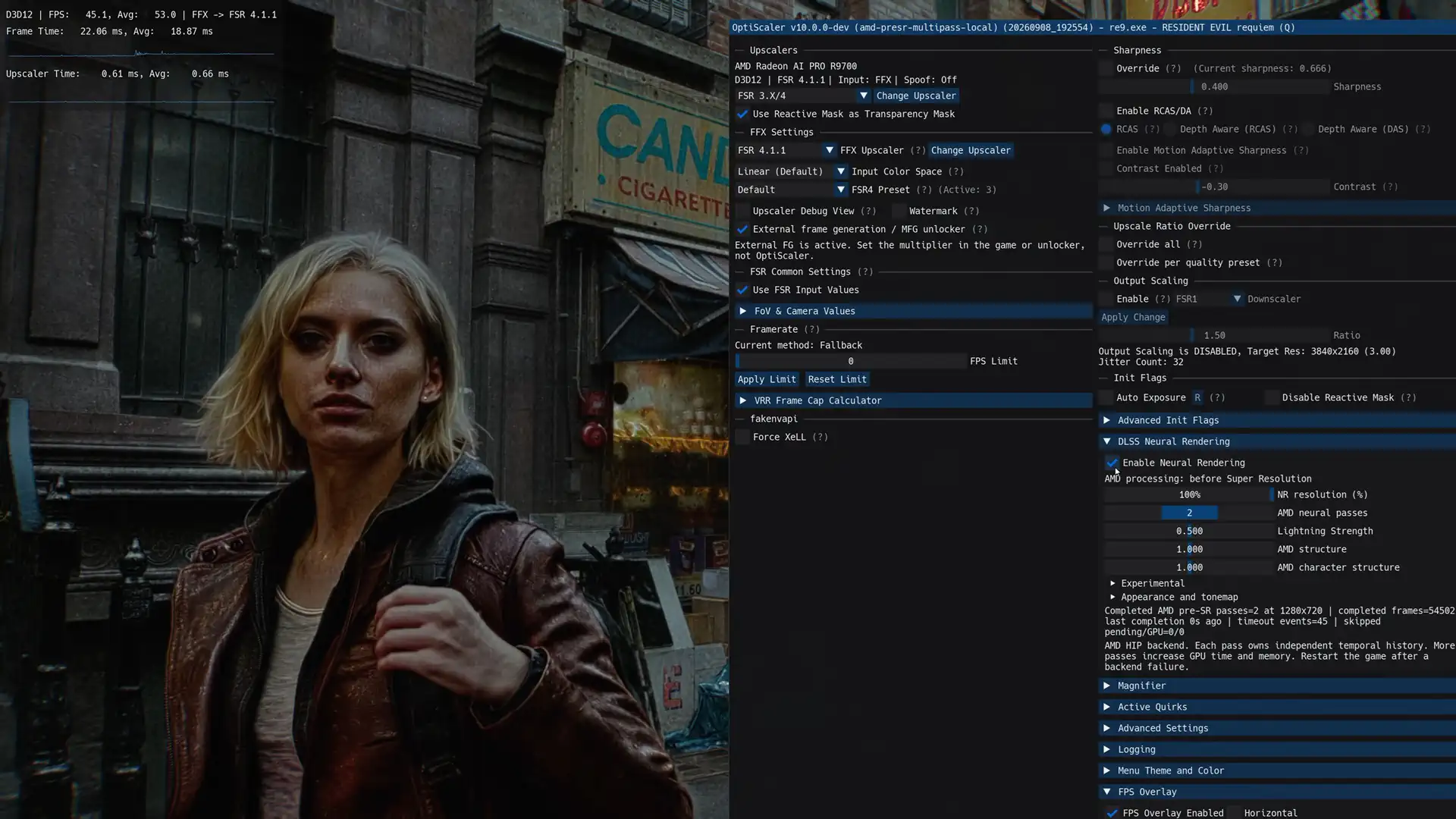Click the Lightning Strength slider
This screenshot has width=1456, height=819.
point(1189,531)
